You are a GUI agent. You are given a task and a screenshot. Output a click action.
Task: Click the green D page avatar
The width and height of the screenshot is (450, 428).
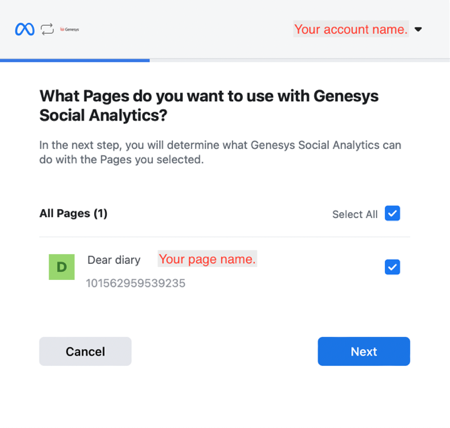(x=62, y=267)
